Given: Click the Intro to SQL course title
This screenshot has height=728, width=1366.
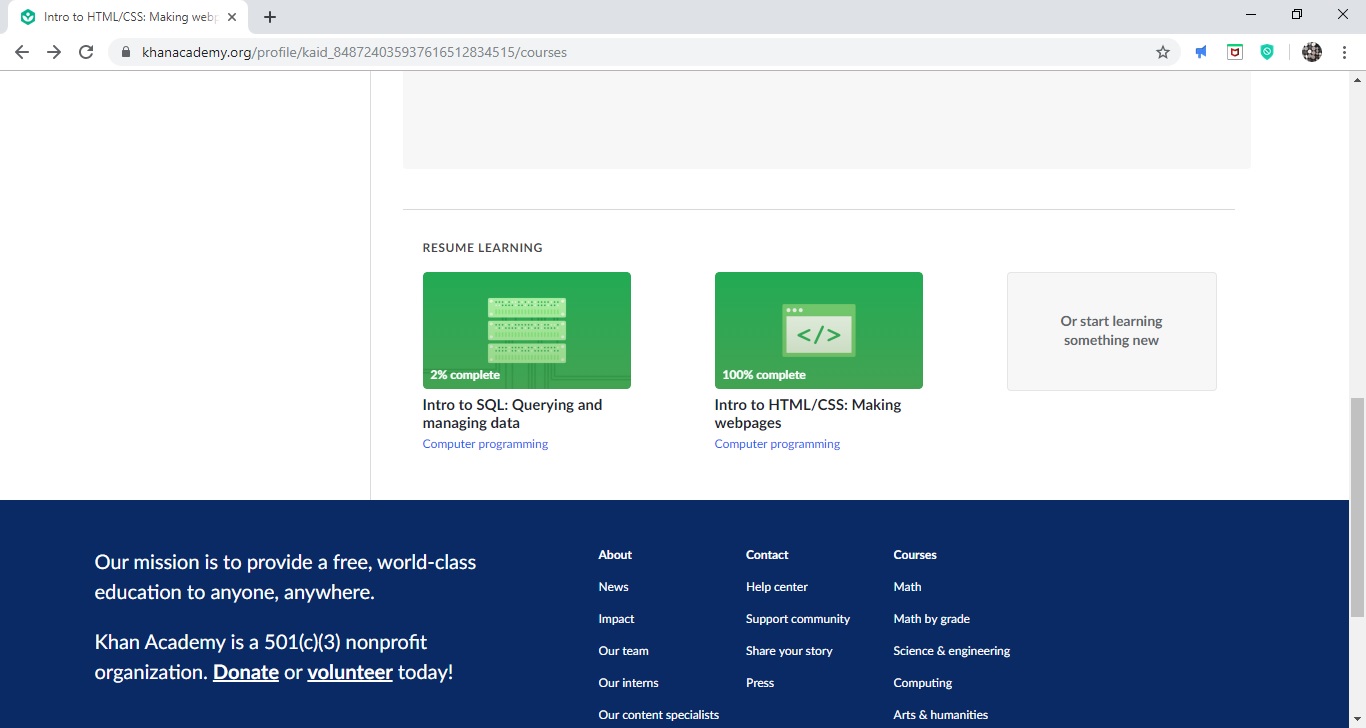Looking at the screenshot, I should 512,414.
